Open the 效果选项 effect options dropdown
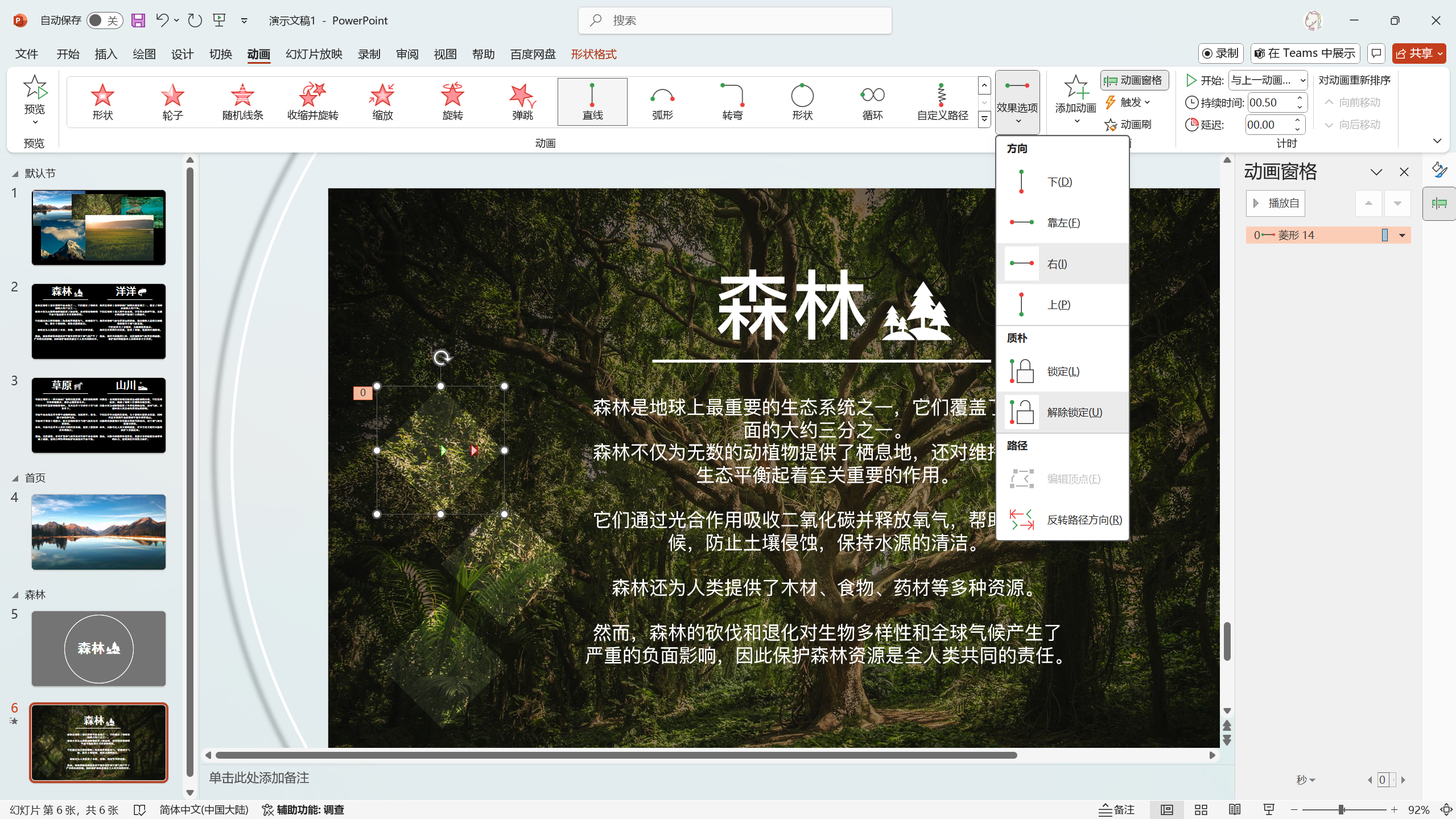Viewport: 1456px width, 819px height. [1017, 102]
